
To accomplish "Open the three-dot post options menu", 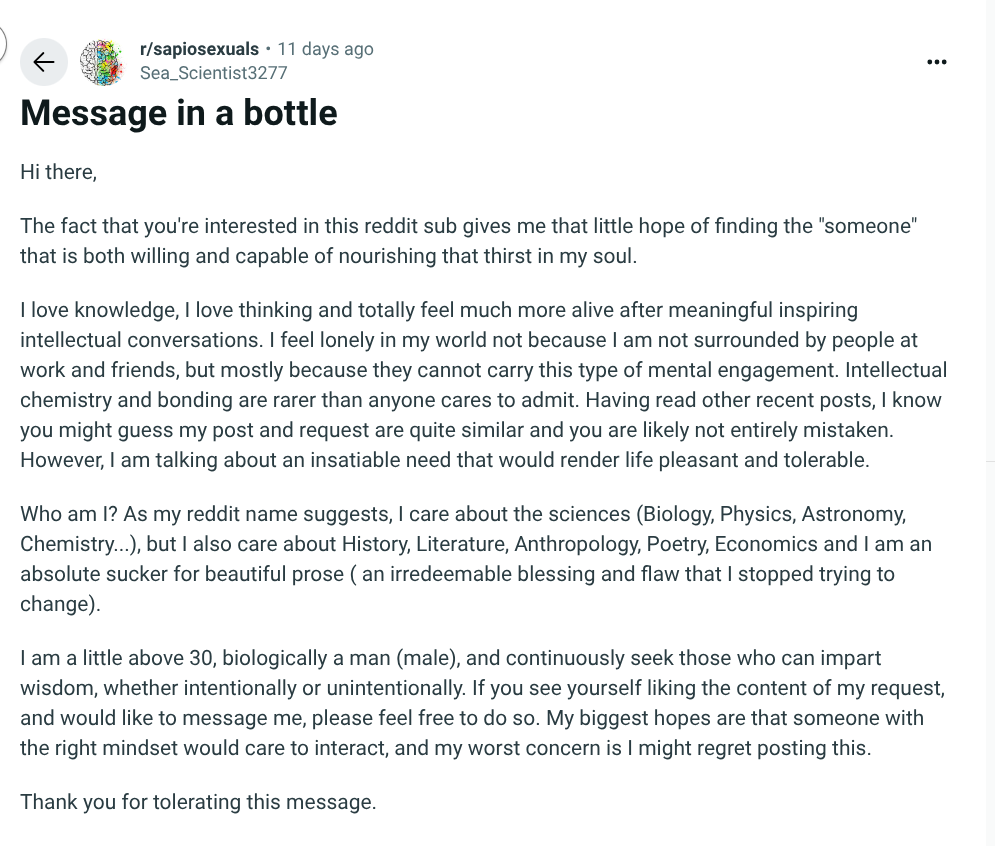I will point(937,62).
